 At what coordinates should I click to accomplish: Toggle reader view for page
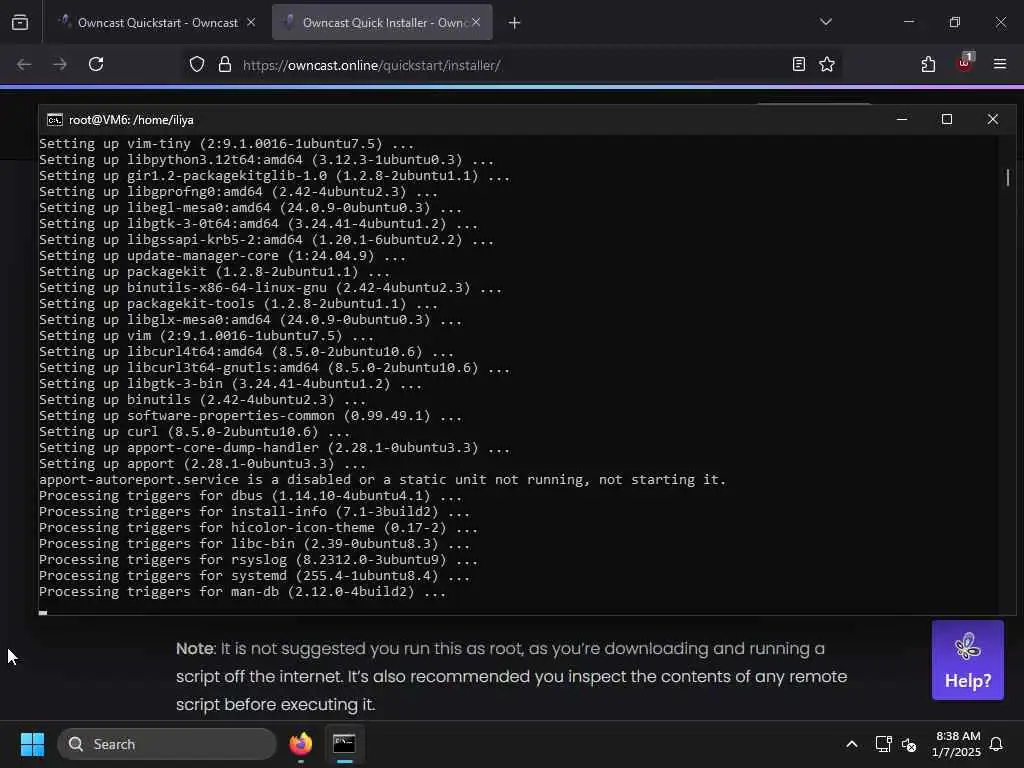pyautogui.click(x=799, y=65)
